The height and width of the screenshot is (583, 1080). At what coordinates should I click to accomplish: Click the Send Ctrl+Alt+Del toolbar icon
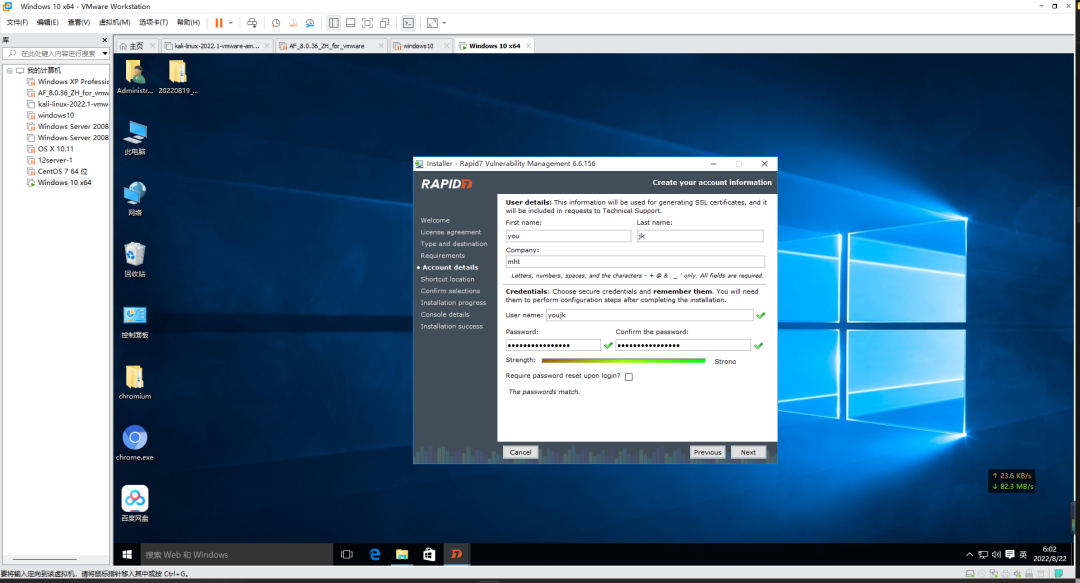(x=252, y=23)
